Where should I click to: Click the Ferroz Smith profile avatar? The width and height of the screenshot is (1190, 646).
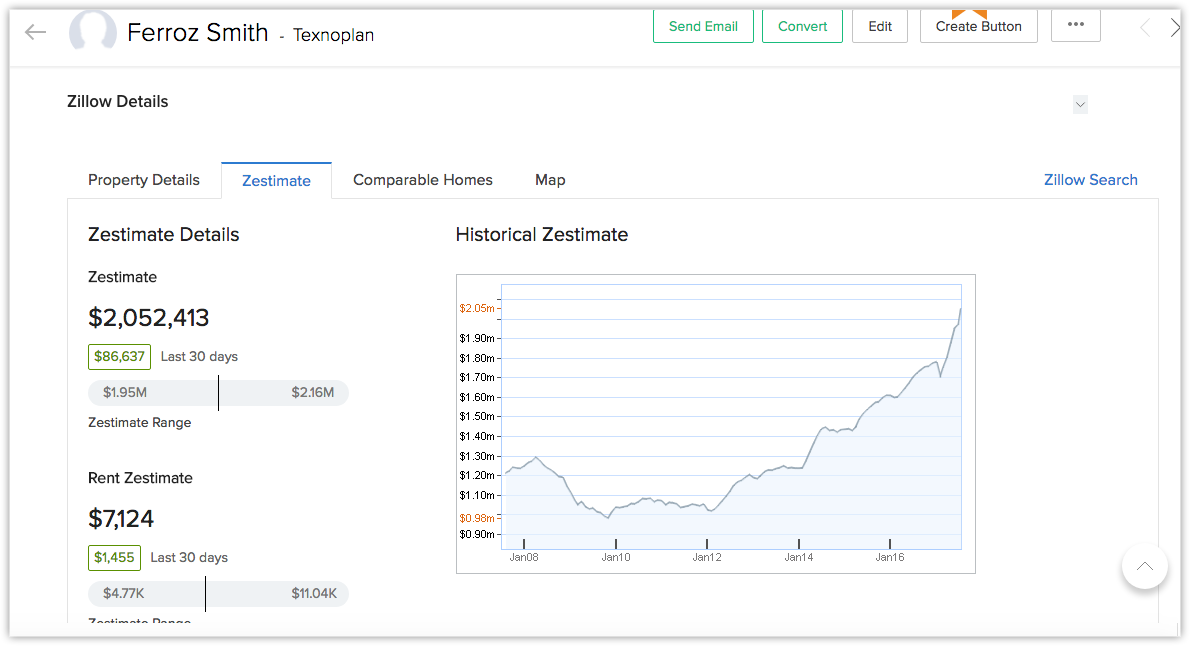(x=93, y=31)
